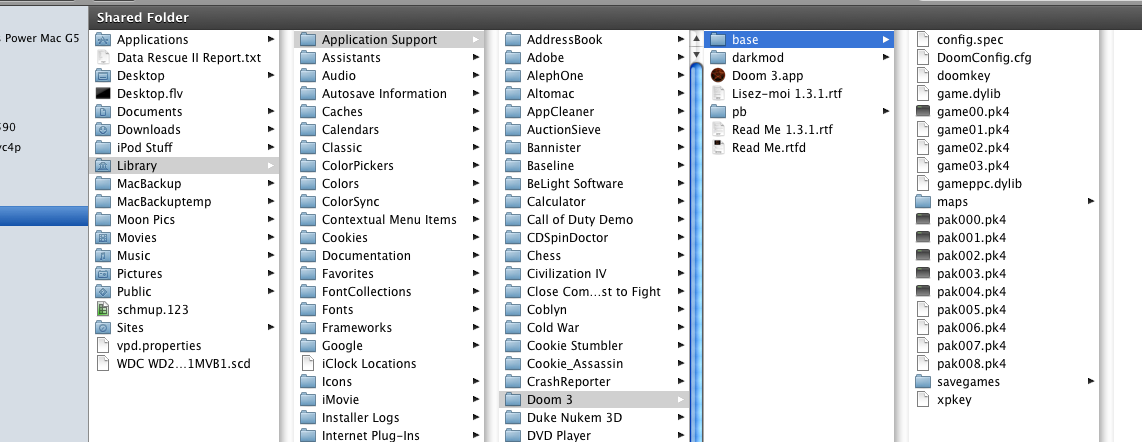Click the xpkey file icon
Screen dimensions: 1142x442
coord(924,400)
